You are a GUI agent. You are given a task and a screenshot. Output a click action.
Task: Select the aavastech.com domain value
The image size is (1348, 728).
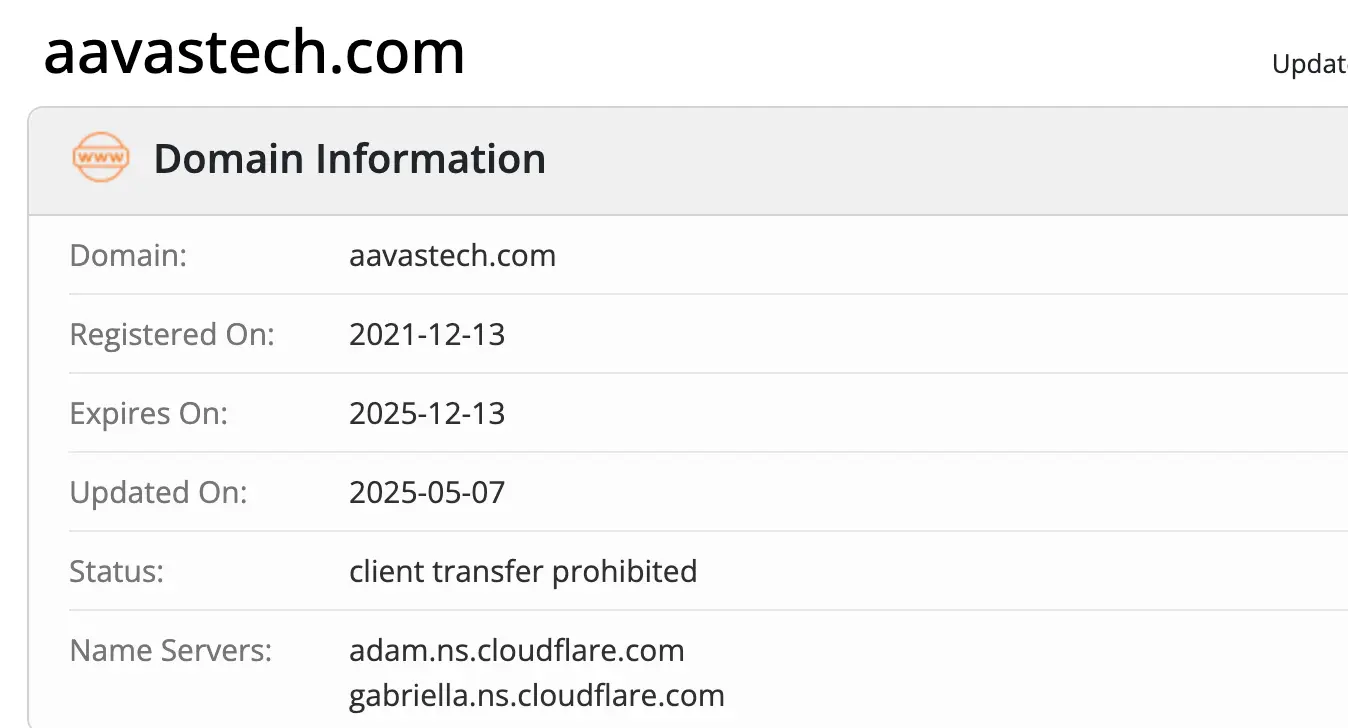pos(452,255)
